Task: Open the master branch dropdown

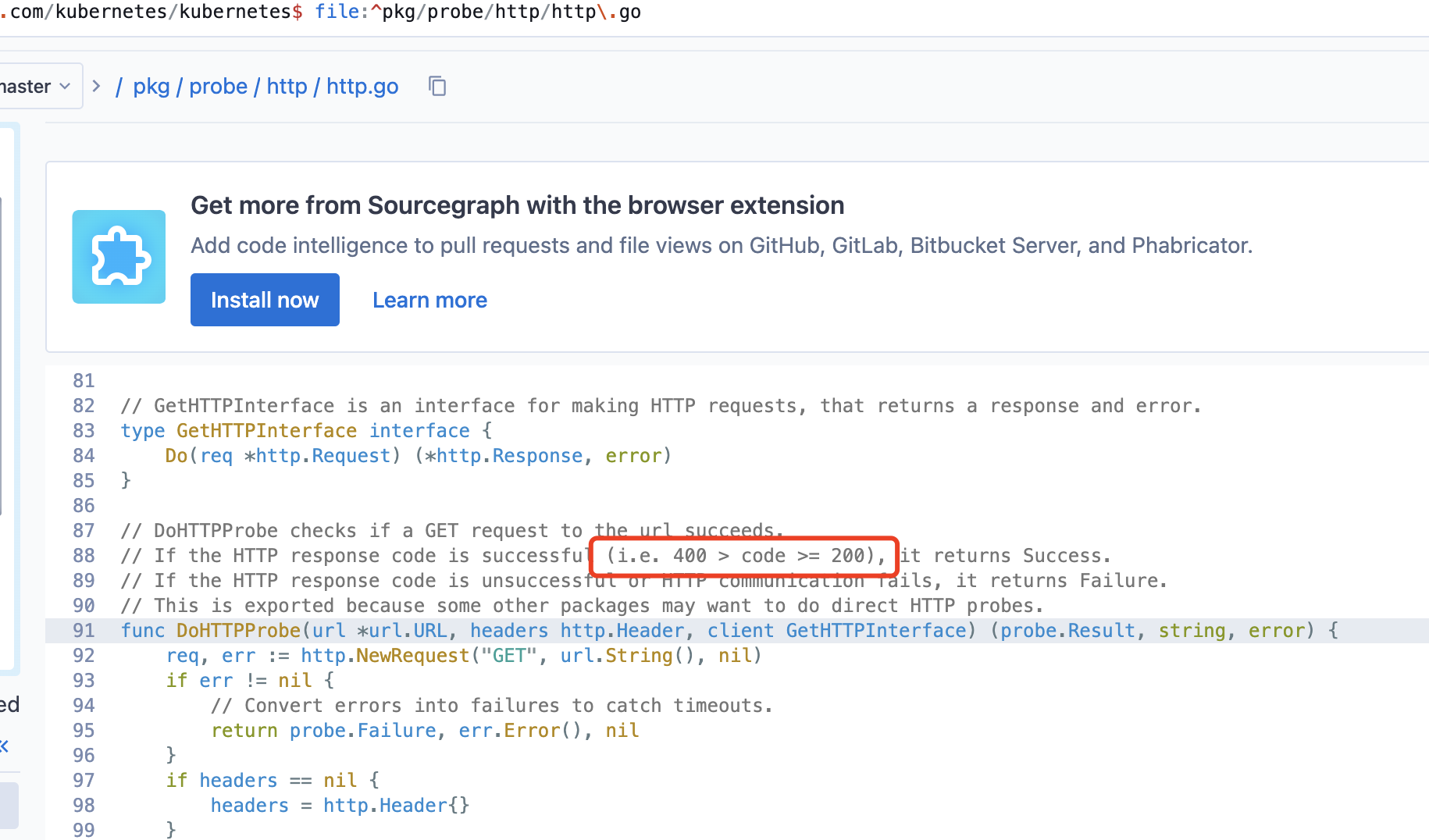Action: [39, 86]
